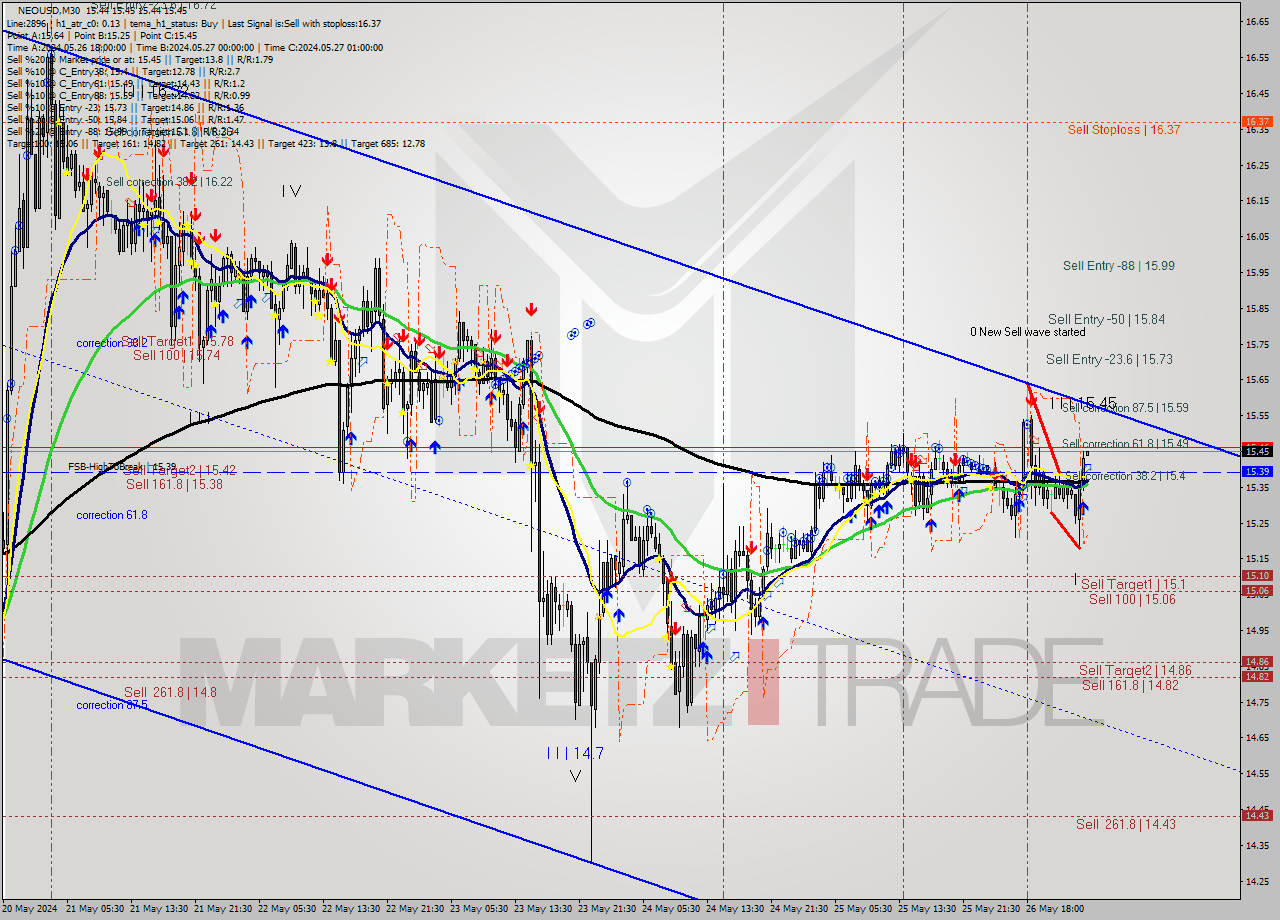This screenshot has height=920, width=1280.
Task: Click the 'FSB-HighToBreak | 15.39' label
Action: coord(122,466)
